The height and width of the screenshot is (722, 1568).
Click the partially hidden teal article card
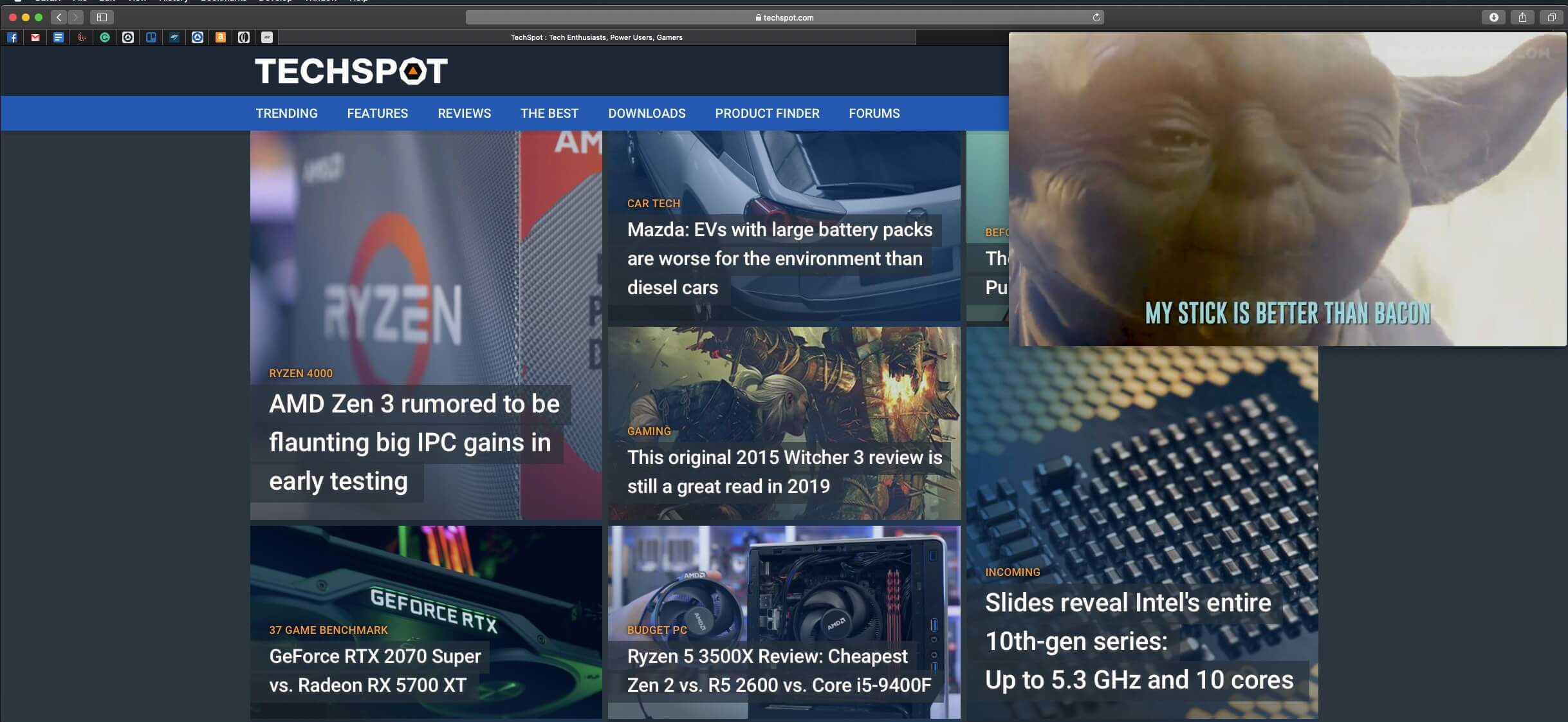click(x=987, y=225)
